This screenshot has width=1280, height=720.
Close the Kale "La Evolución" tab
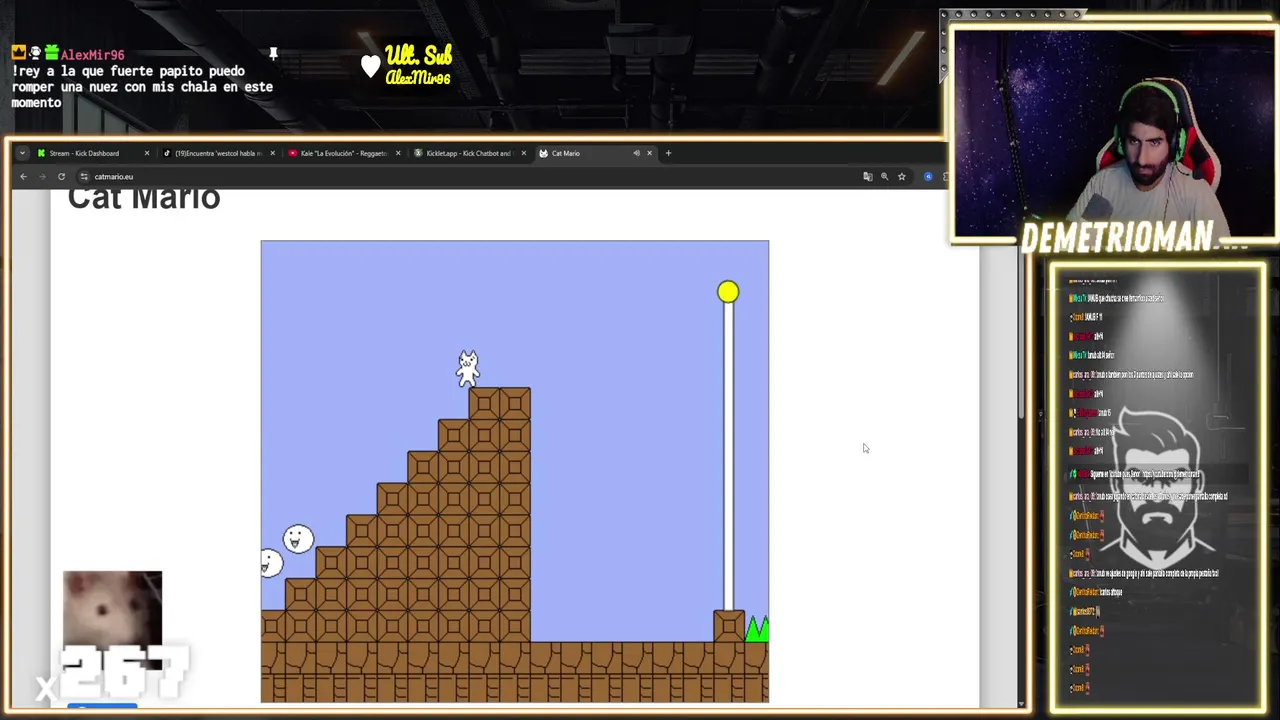tap(398, 153)
